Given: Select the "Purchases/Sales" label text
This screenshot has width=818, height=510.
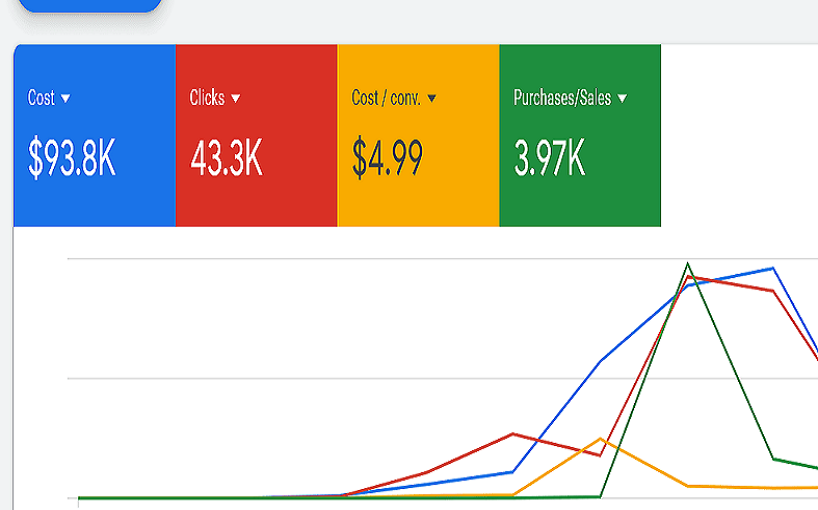Looking at the screenshot, I should coord(563,98).
